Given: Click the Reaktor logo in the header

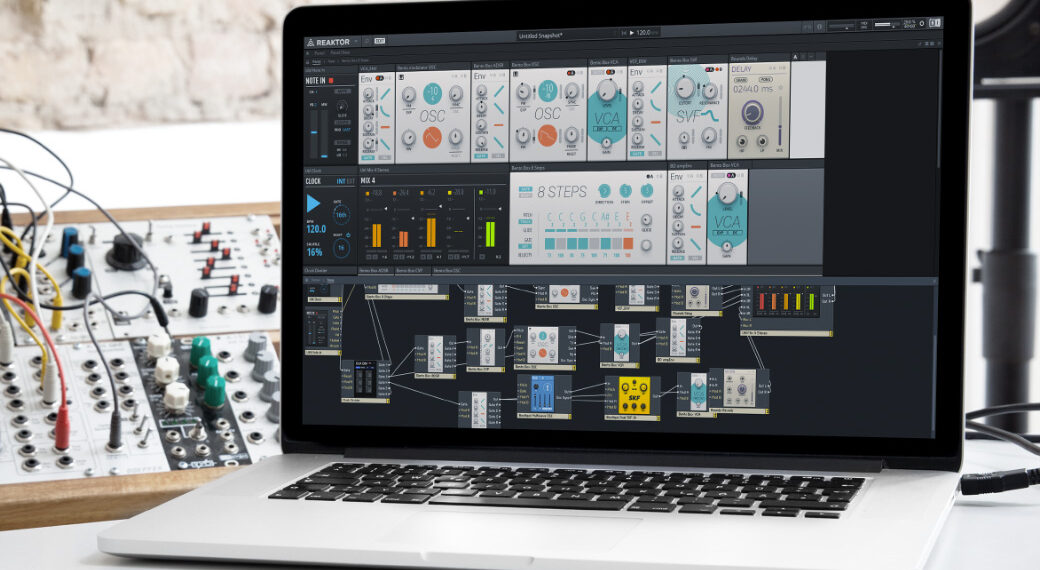Looking at the screenshot, I should point(328,42).
